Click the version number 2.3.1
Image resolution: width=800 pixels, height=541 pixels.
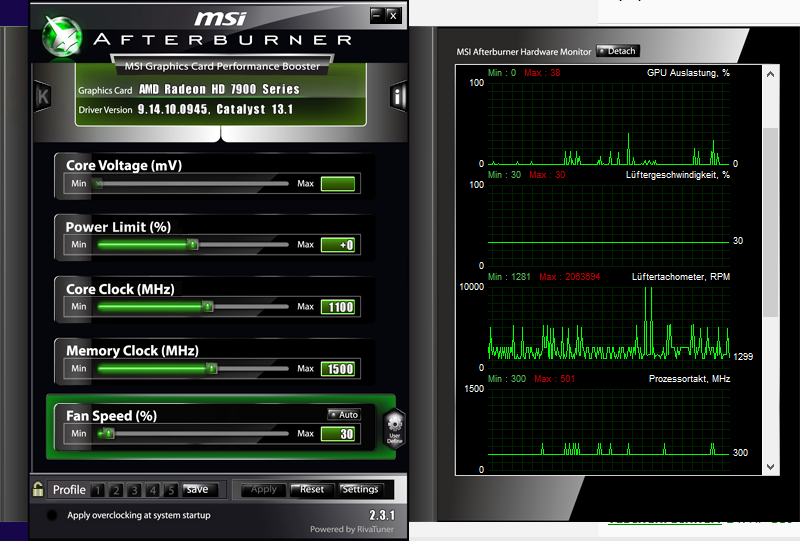pyautogui.click(x=382, y=515)
